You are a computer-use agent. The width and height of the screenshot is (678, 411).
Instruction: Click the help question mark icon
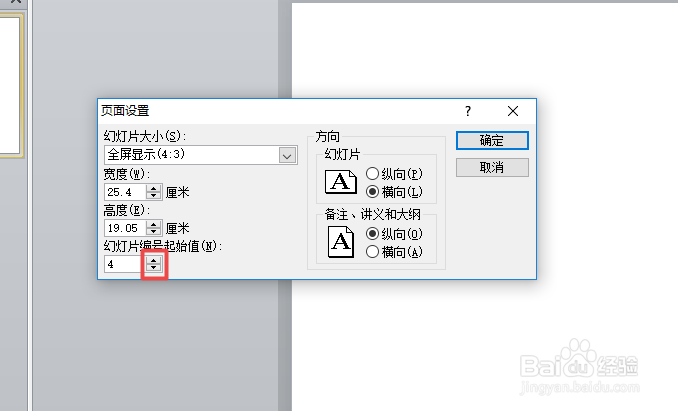(468, 112)
